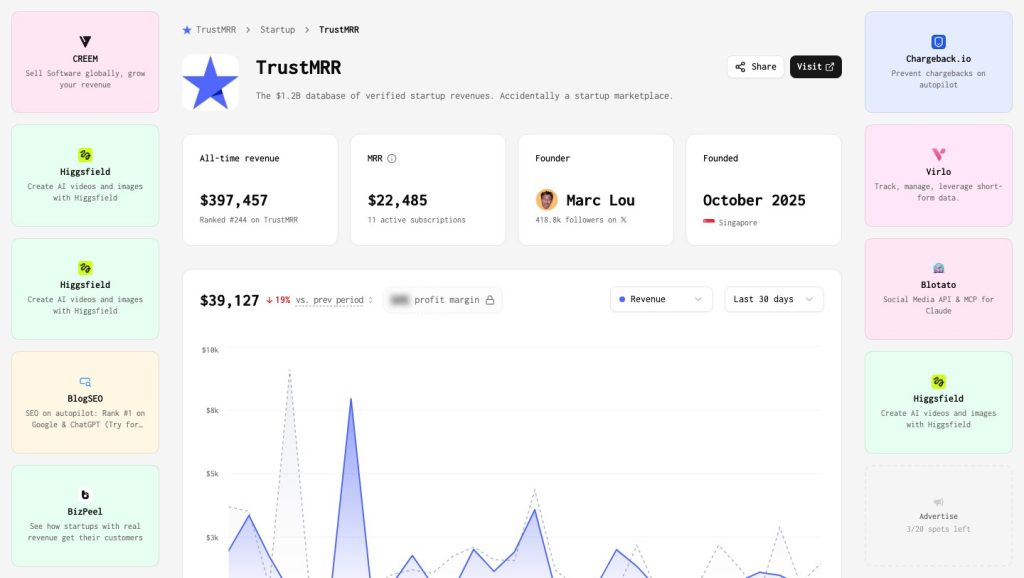Image resolution: width=1024 pixels, height=578 pixels.
Task: Click '$22,485' MRR value
Action: click(397, 201)
